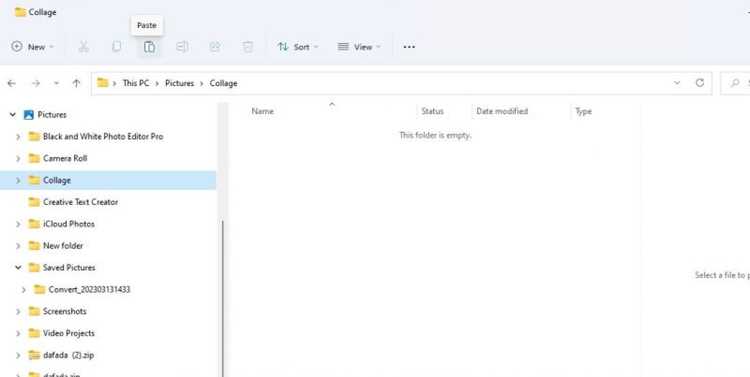The image size is (750, 377).
Task: Select Pictures in navigation tree
Action: pyautogui.click(x=52, y=115)
